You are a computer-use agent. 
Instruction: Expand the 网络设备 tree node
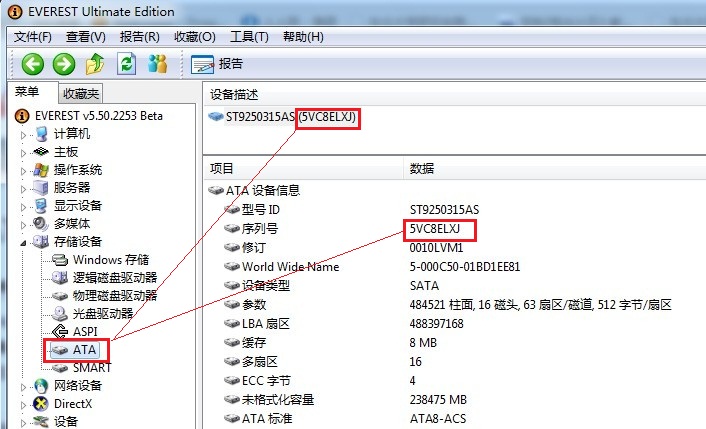pyautogui.click(x=23, y=387)
